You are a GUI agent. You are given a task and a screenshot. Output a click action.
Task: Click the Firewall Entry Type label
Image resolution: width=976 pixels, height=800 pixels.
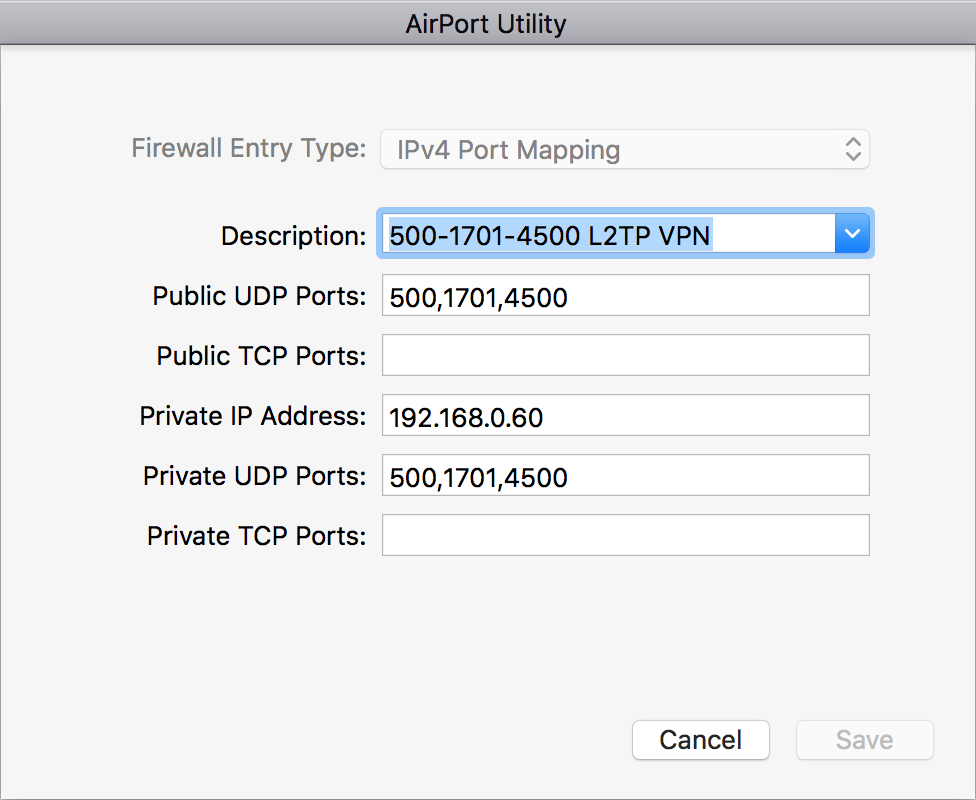click(x=249, y=148)
